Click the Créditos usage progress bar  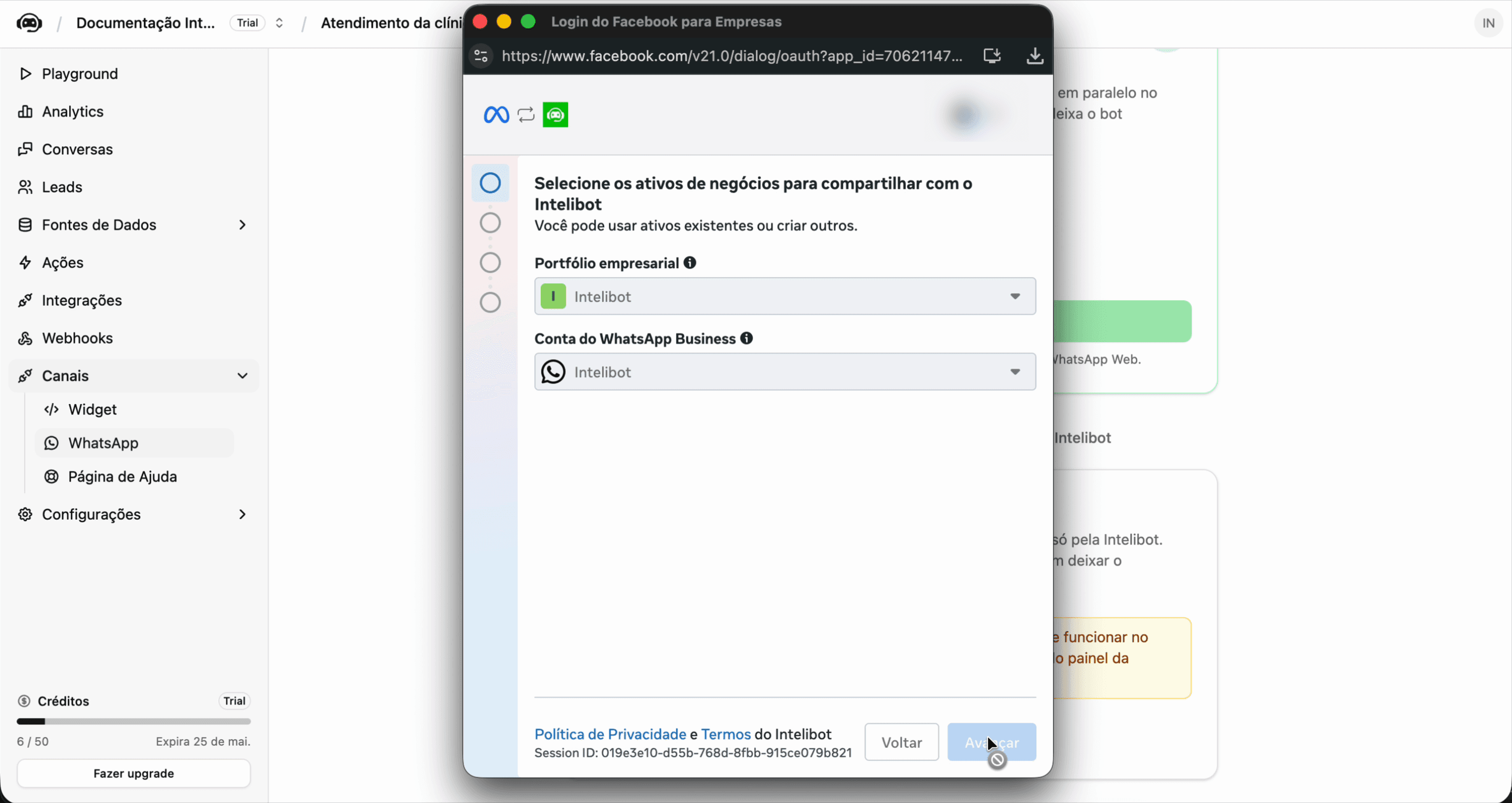(134, 722)
